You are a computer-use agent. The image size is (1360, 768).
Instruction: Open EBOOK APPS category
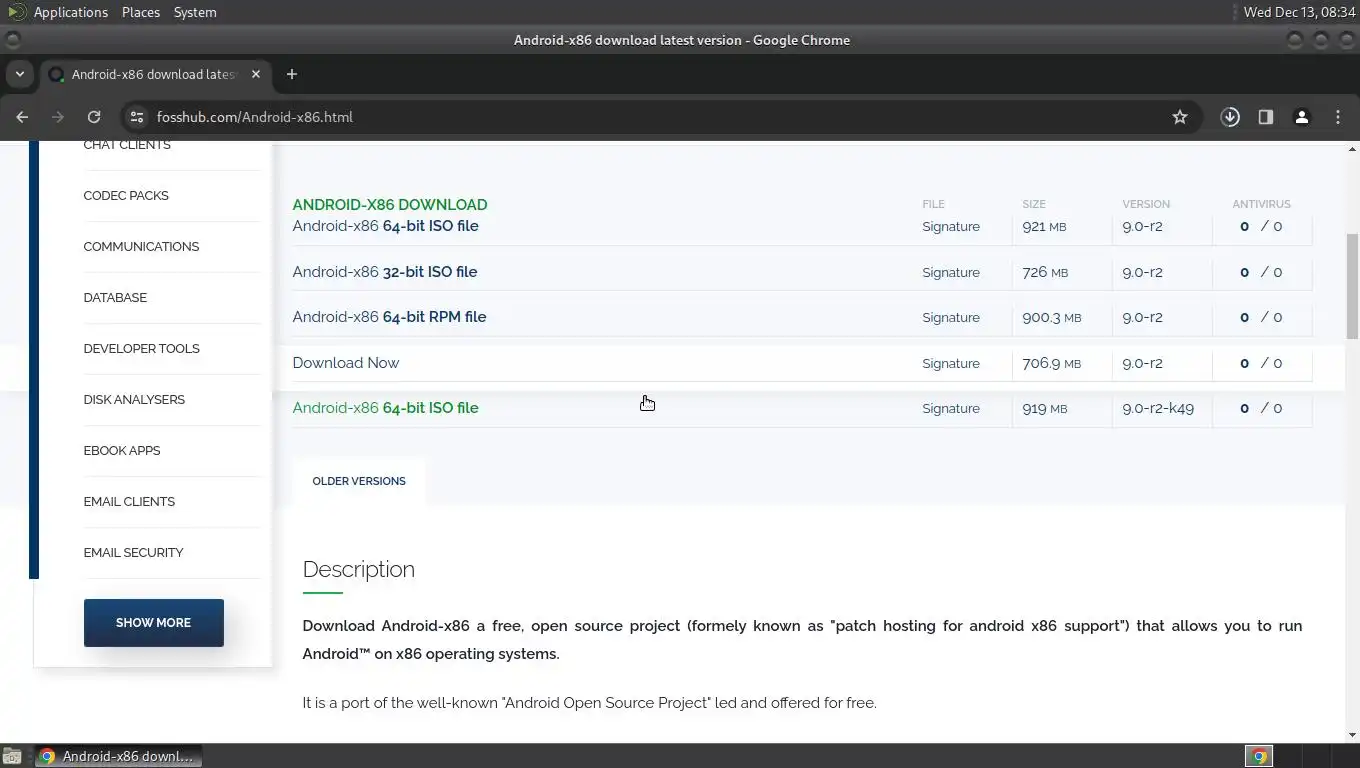pyautogui.click(x=122, y=451)
